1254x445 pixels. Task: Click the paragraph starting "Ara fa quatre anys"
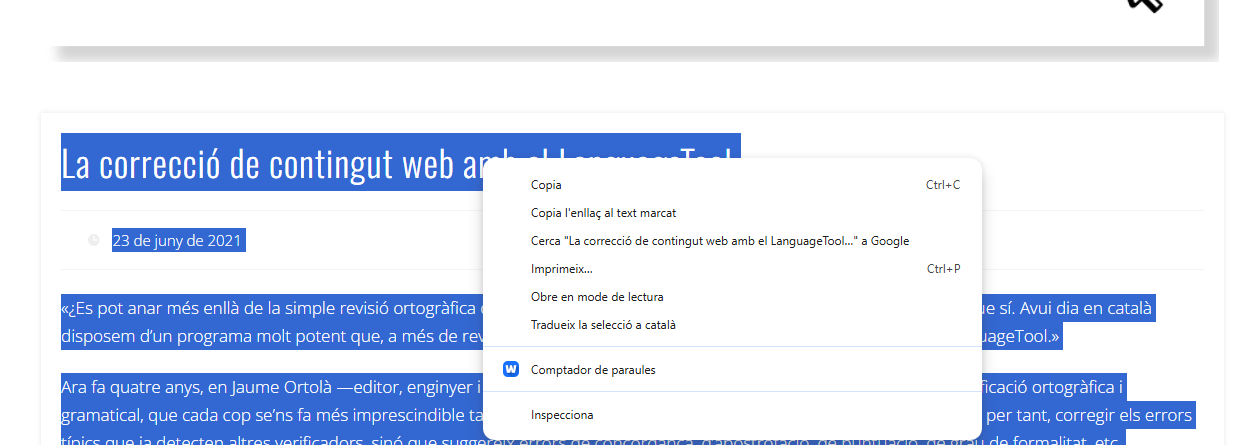[270, 386]
